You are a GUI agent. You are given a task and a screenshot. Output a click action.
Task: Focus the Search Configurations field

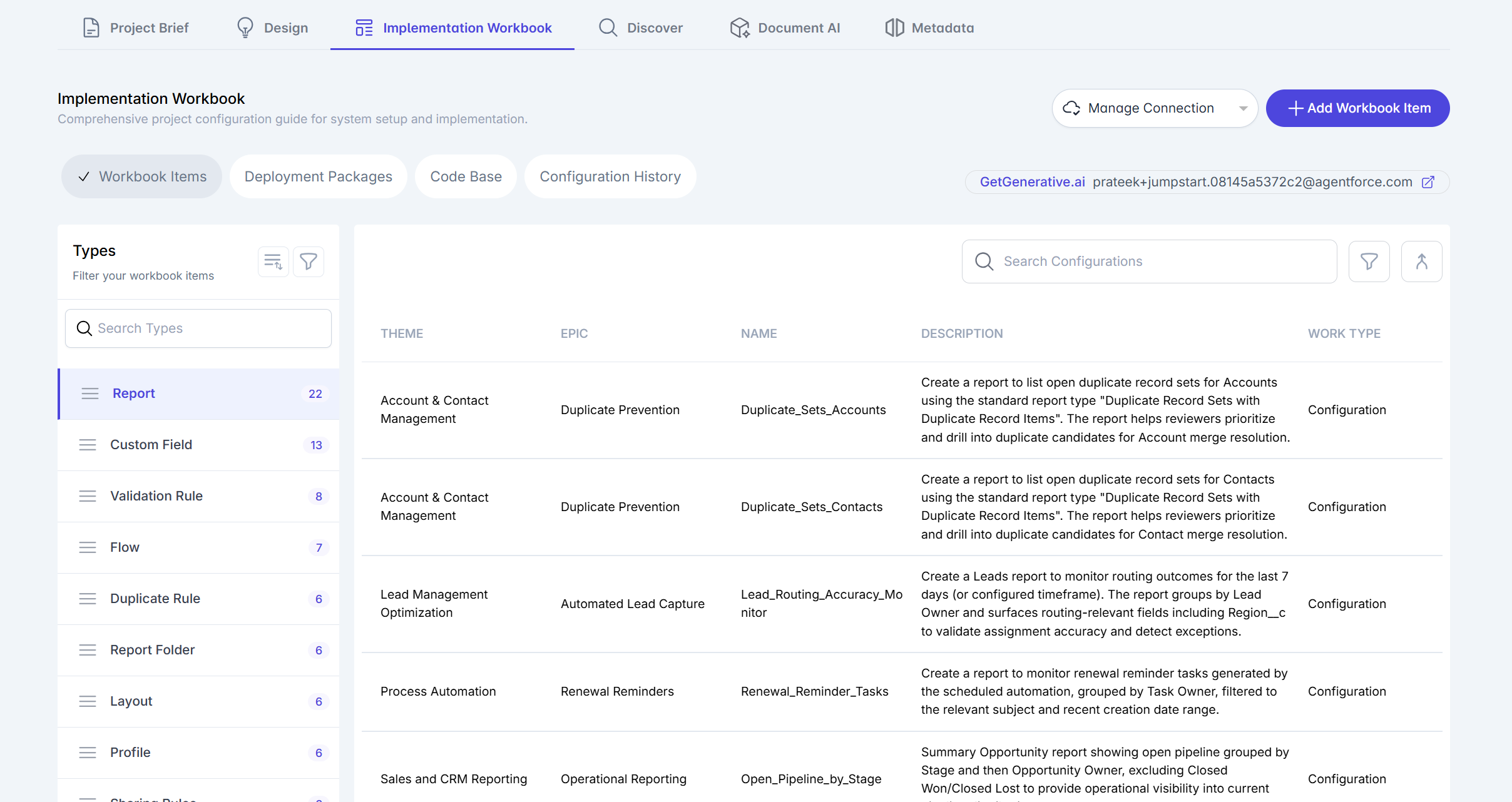(x=1149, y=261)
